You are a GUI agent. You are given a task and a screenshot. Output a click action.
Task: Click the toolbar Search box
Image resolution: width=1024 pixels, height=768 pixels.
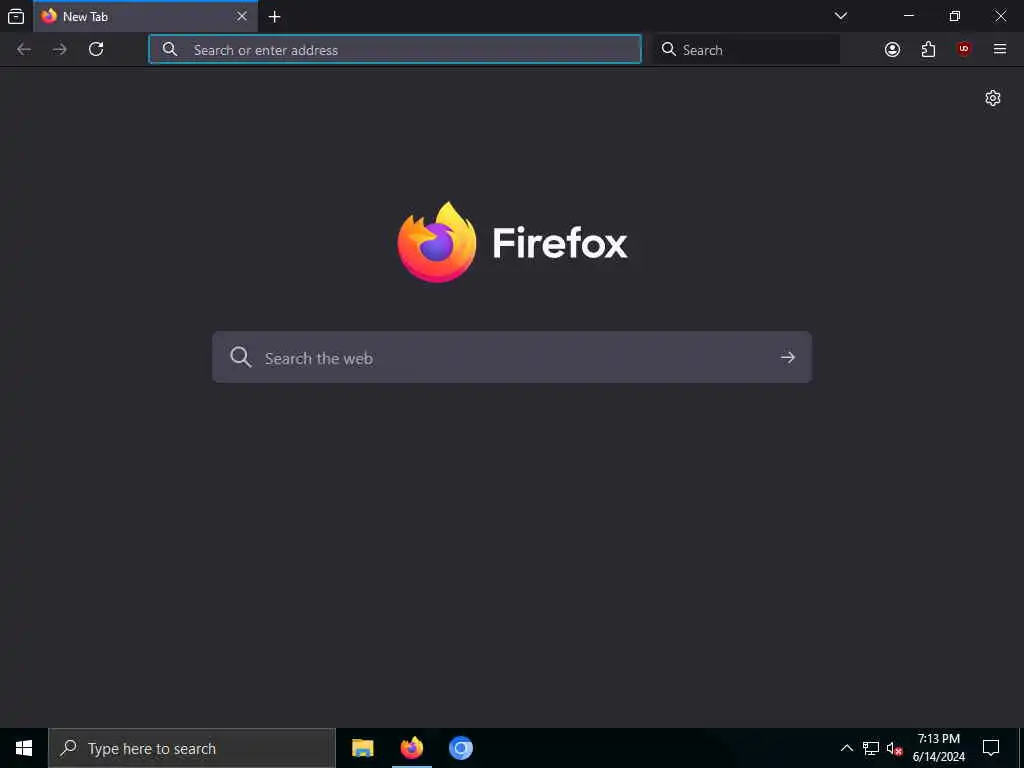coord(746,50)
